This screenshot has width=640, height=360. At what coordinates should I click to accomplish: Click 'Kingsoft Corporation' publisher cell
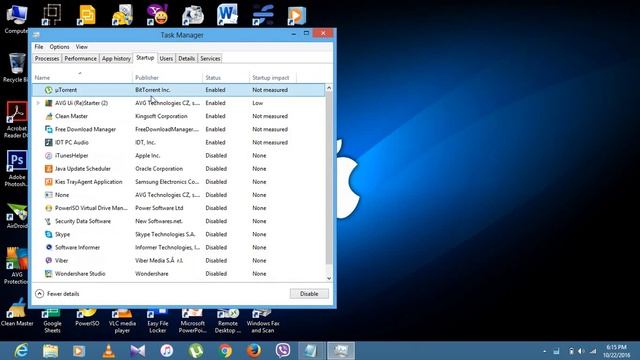point(161,116)
